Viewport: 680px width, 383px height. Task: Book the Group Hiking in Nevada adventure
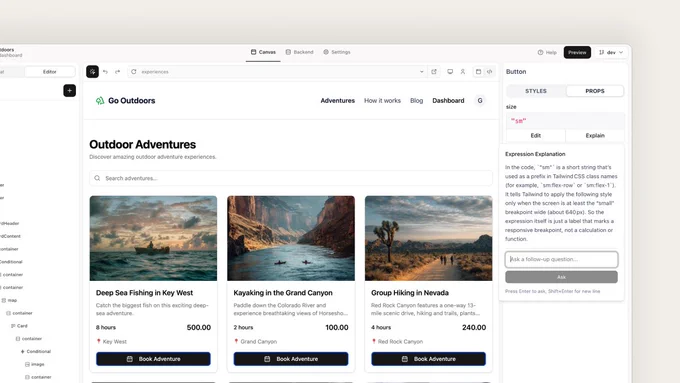(428, 359)
